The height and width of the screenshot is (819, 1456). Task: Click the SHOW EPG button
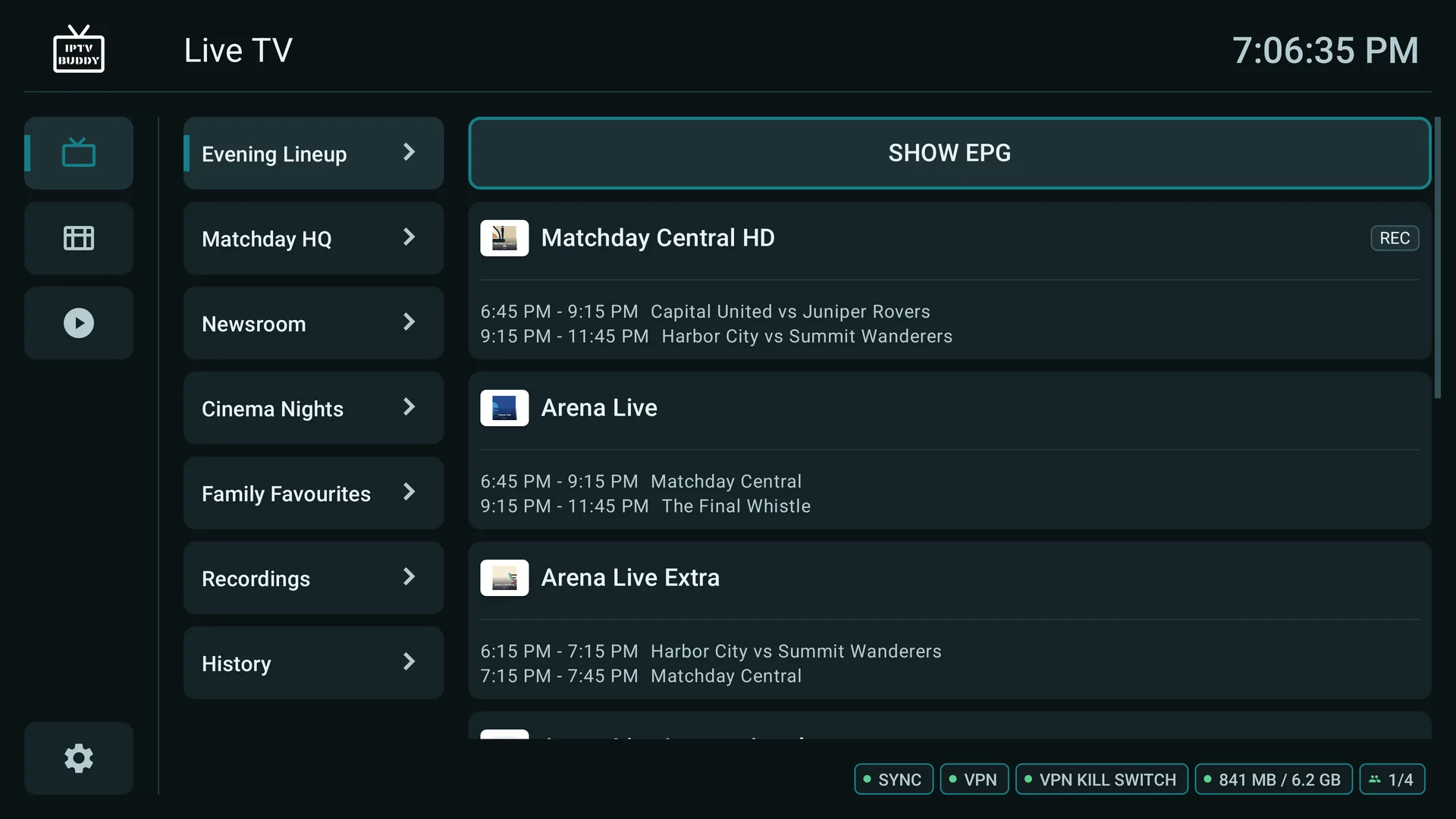pos(949,153)
